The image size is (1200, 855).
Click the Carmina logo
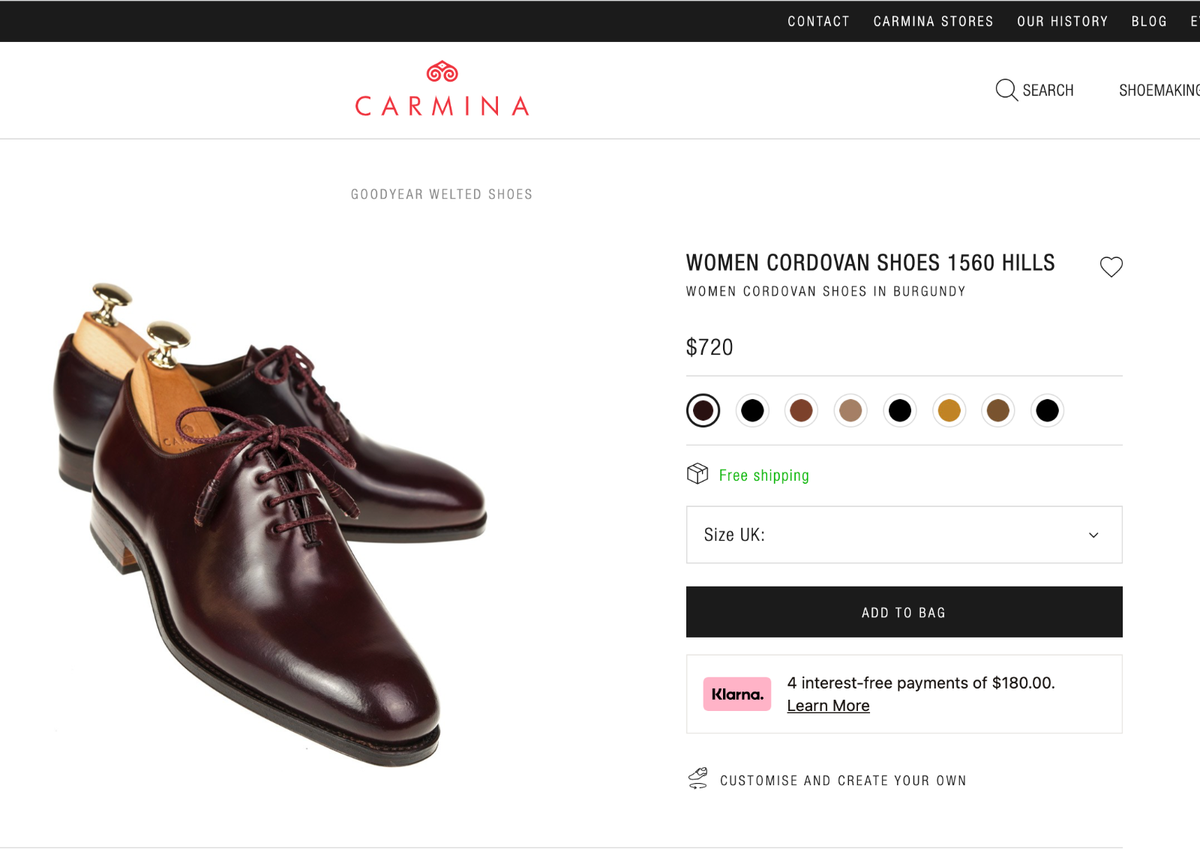click(x=441, y=90)
